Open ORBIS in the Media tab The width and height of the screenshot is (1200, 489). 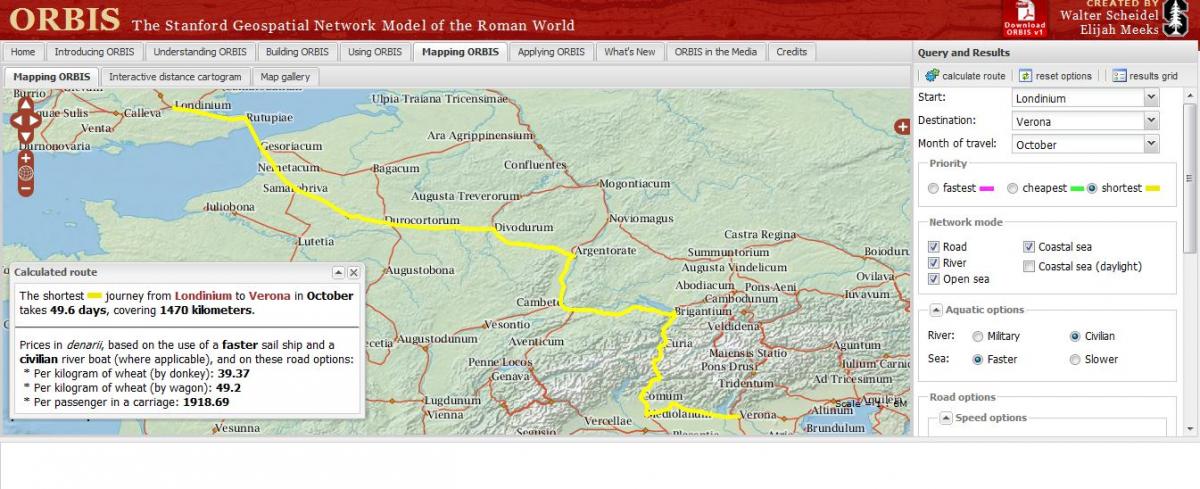[x=716, y=52]
